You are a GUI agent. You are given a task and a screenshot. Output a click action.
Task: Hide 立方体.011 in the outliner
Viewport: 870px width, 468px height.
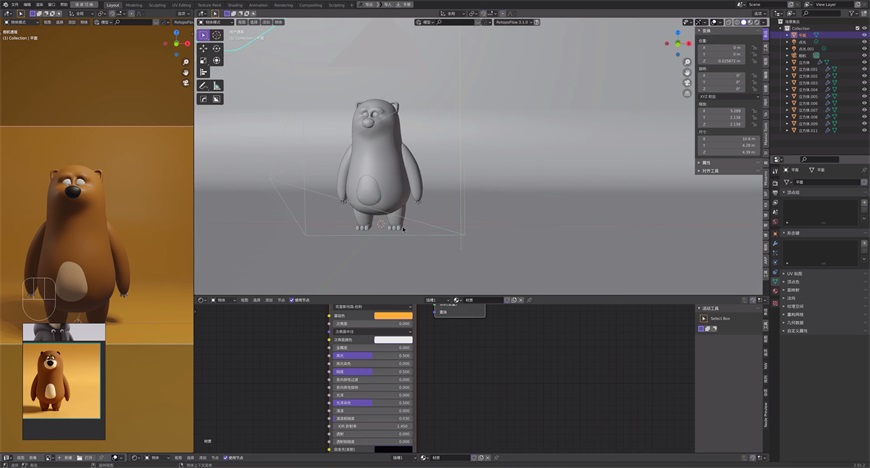tap(864, 130)
